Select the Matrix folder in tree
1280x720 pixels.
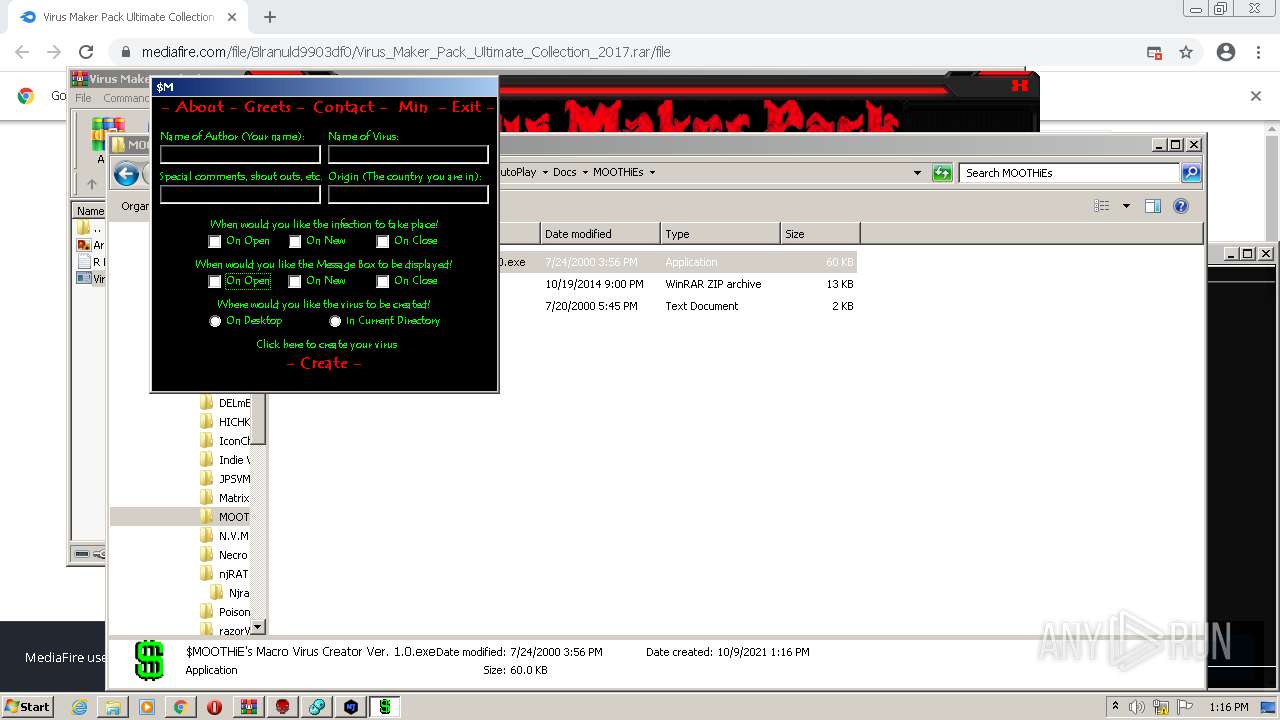point(225,498)
